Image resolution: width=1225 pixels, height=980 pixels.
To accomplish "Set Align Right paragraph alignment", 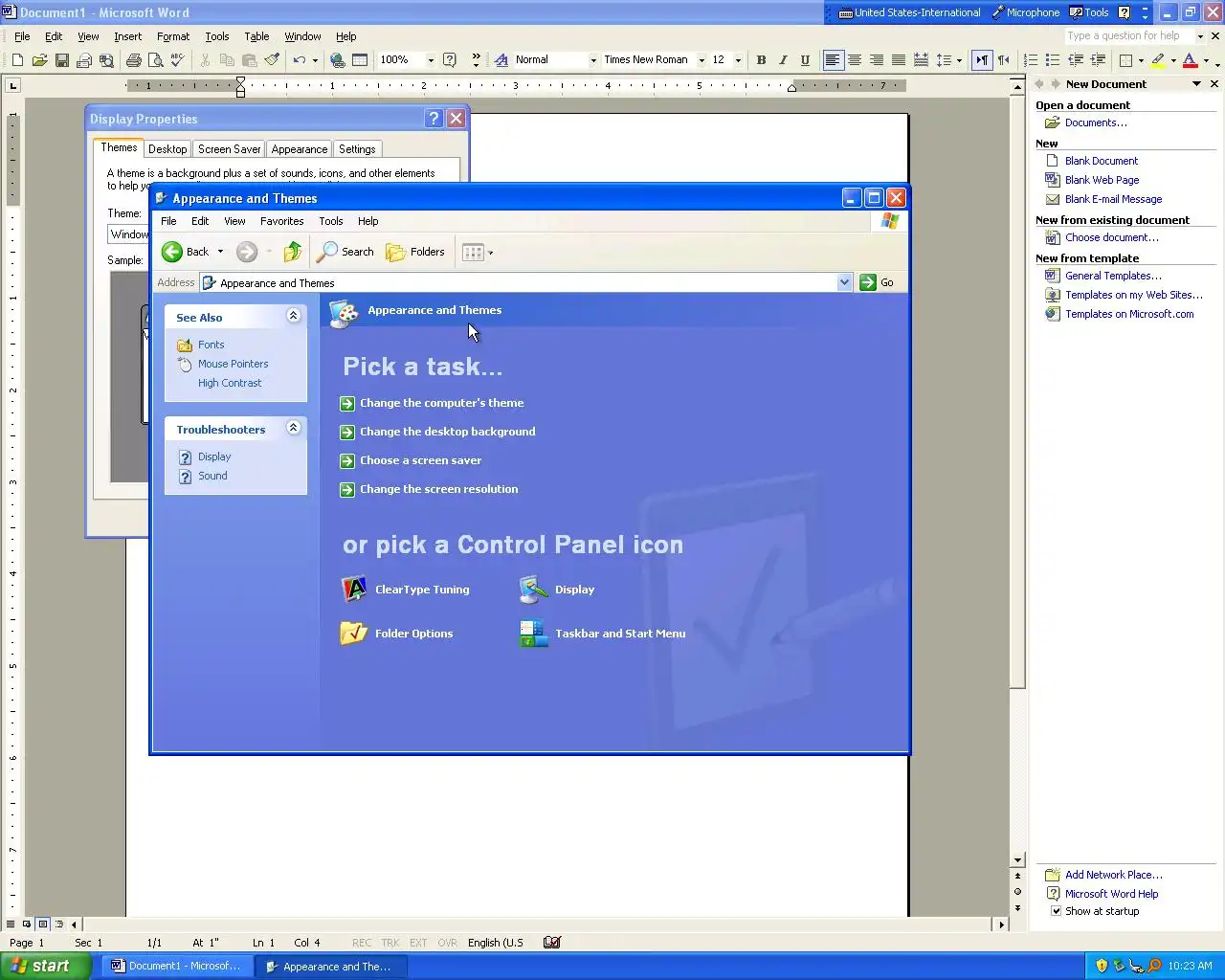I will coord(877,60).
